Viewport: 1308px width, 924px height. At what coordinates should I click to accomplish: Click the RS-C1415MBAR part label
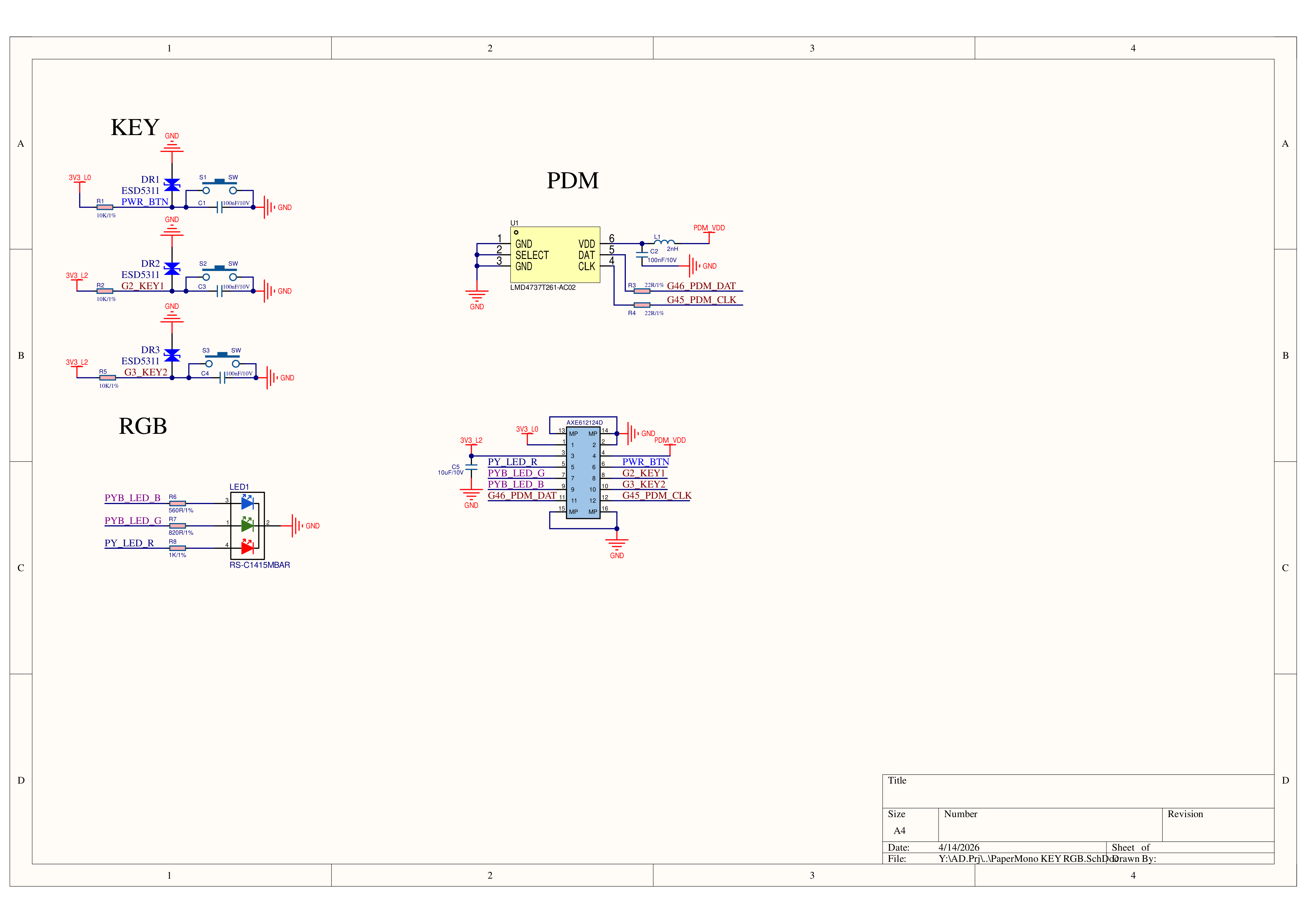point(260,565)
